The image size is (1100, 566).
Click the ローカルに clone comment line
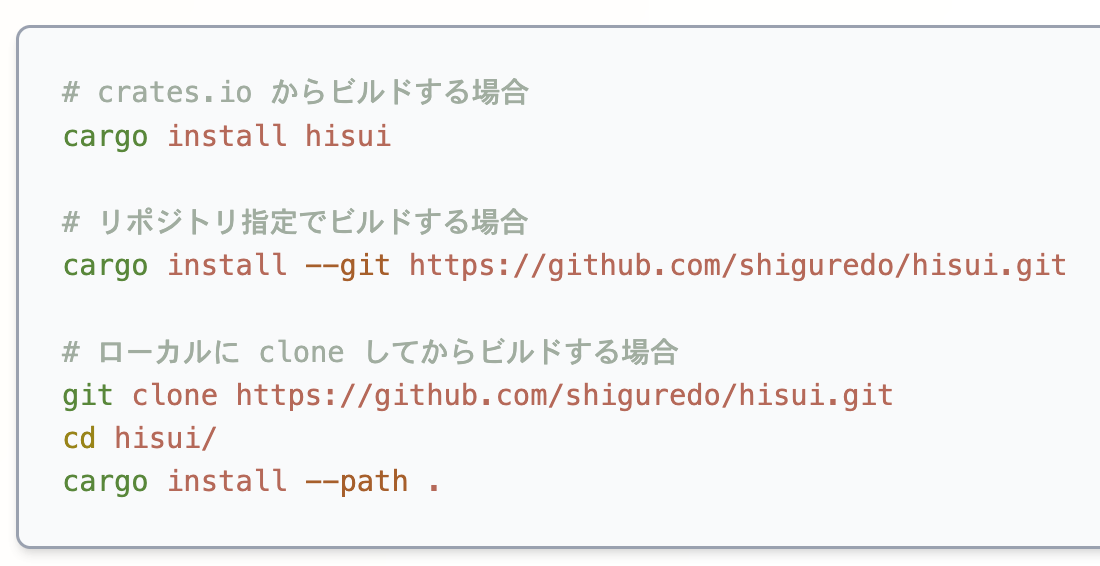tap(370, 352)
